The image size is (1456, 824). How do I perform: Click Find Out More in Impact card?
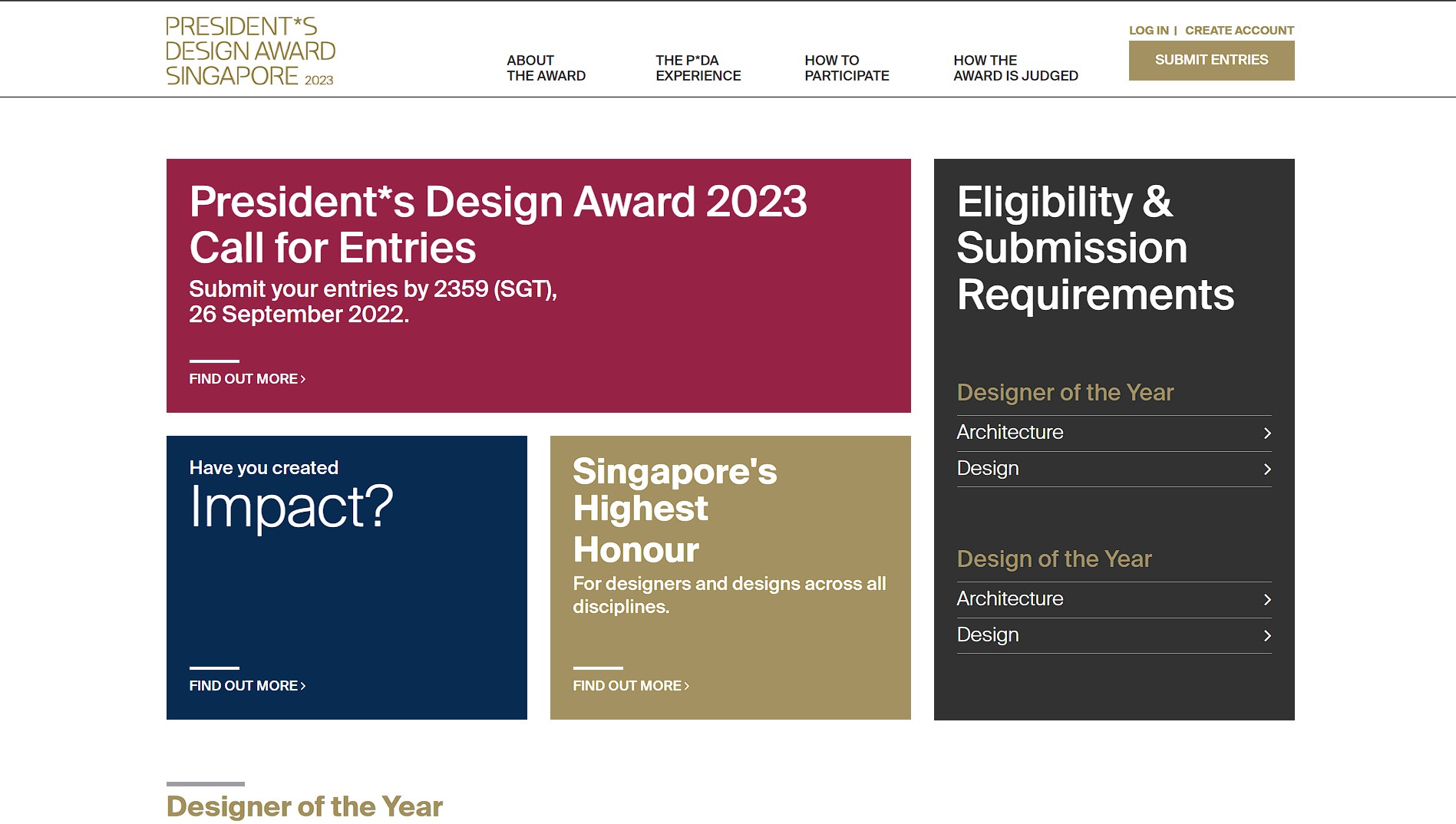coord(247,686)
